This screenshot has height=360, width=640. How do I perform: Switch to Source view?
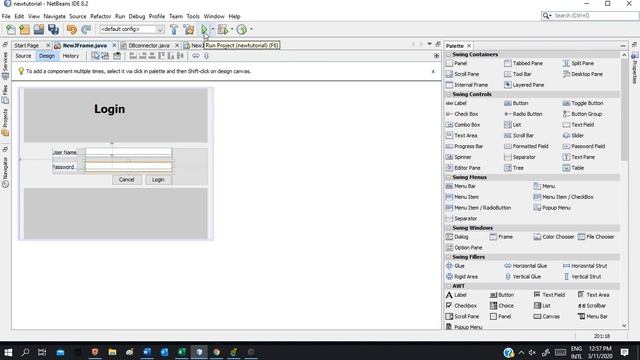point(23,56)
